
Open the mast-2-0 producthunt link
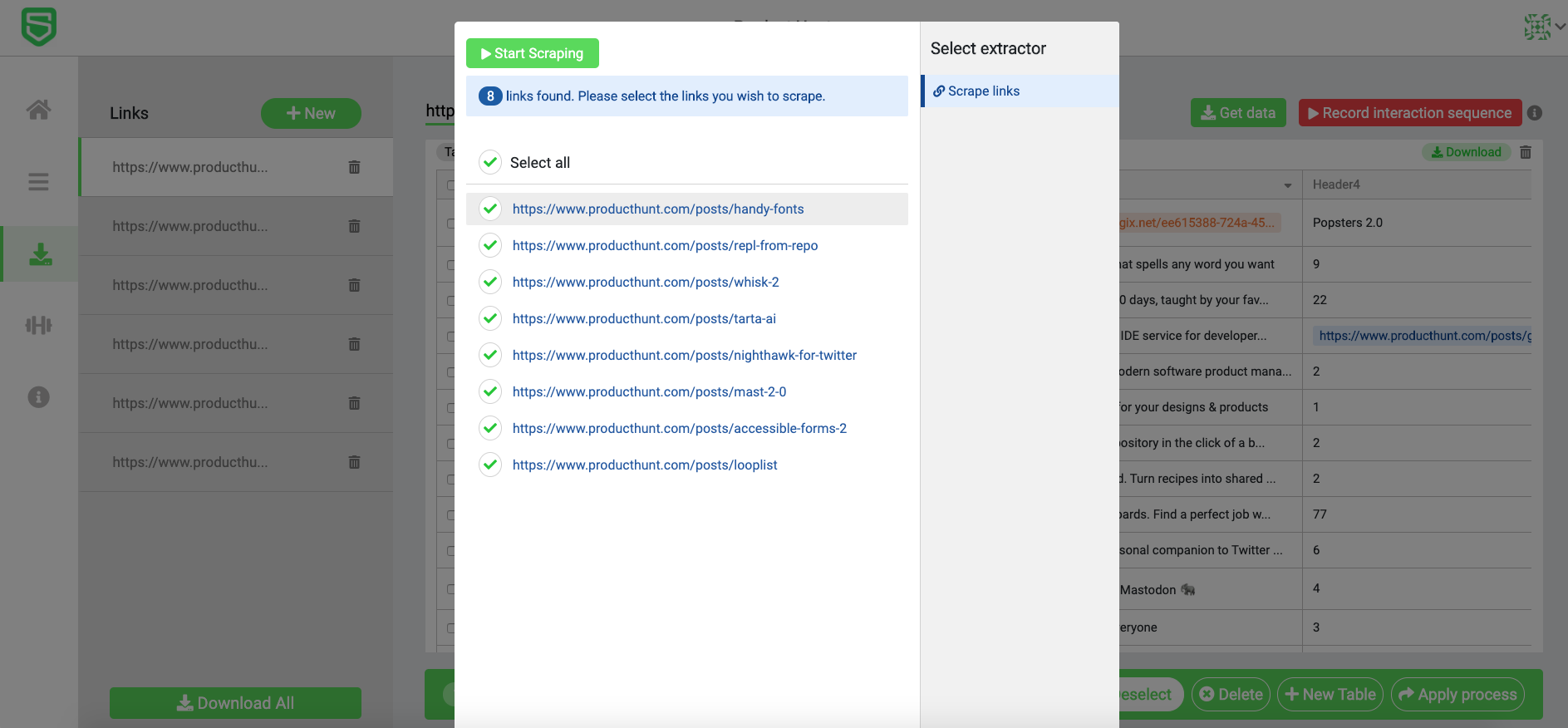click(x=649, y=392)
